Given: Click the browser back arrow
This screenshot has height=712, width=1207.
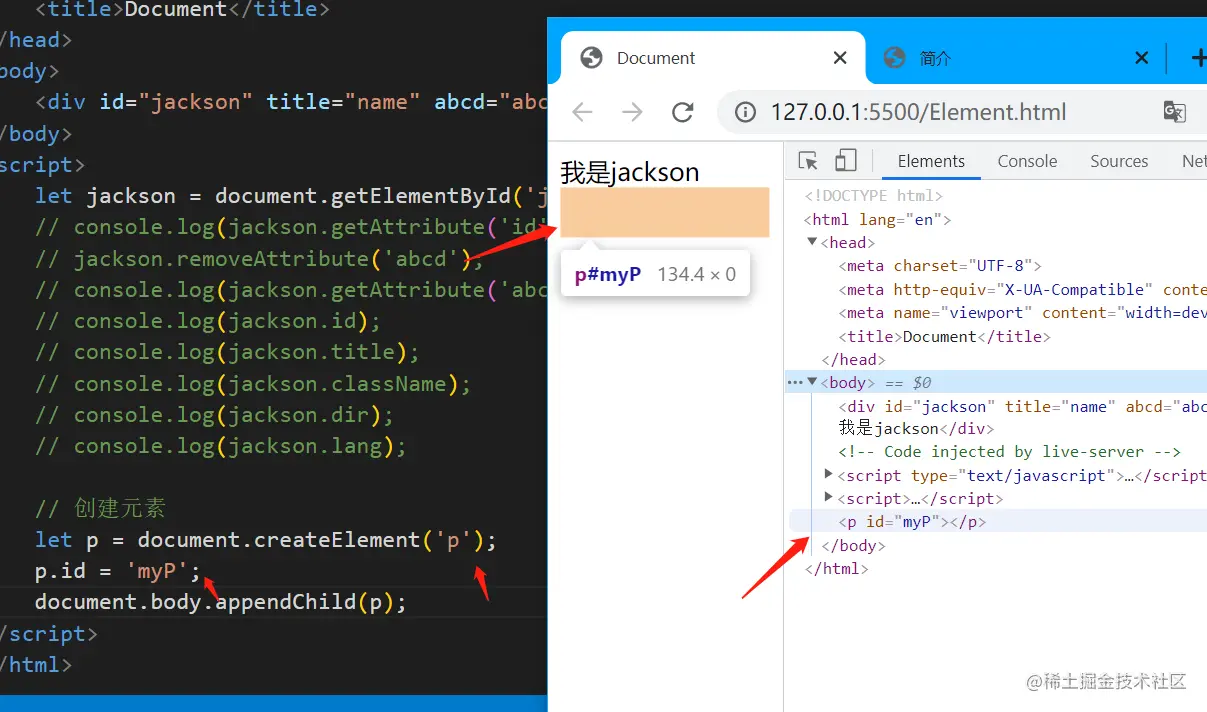Looking at the screenshot, I should tap(582, 112).
